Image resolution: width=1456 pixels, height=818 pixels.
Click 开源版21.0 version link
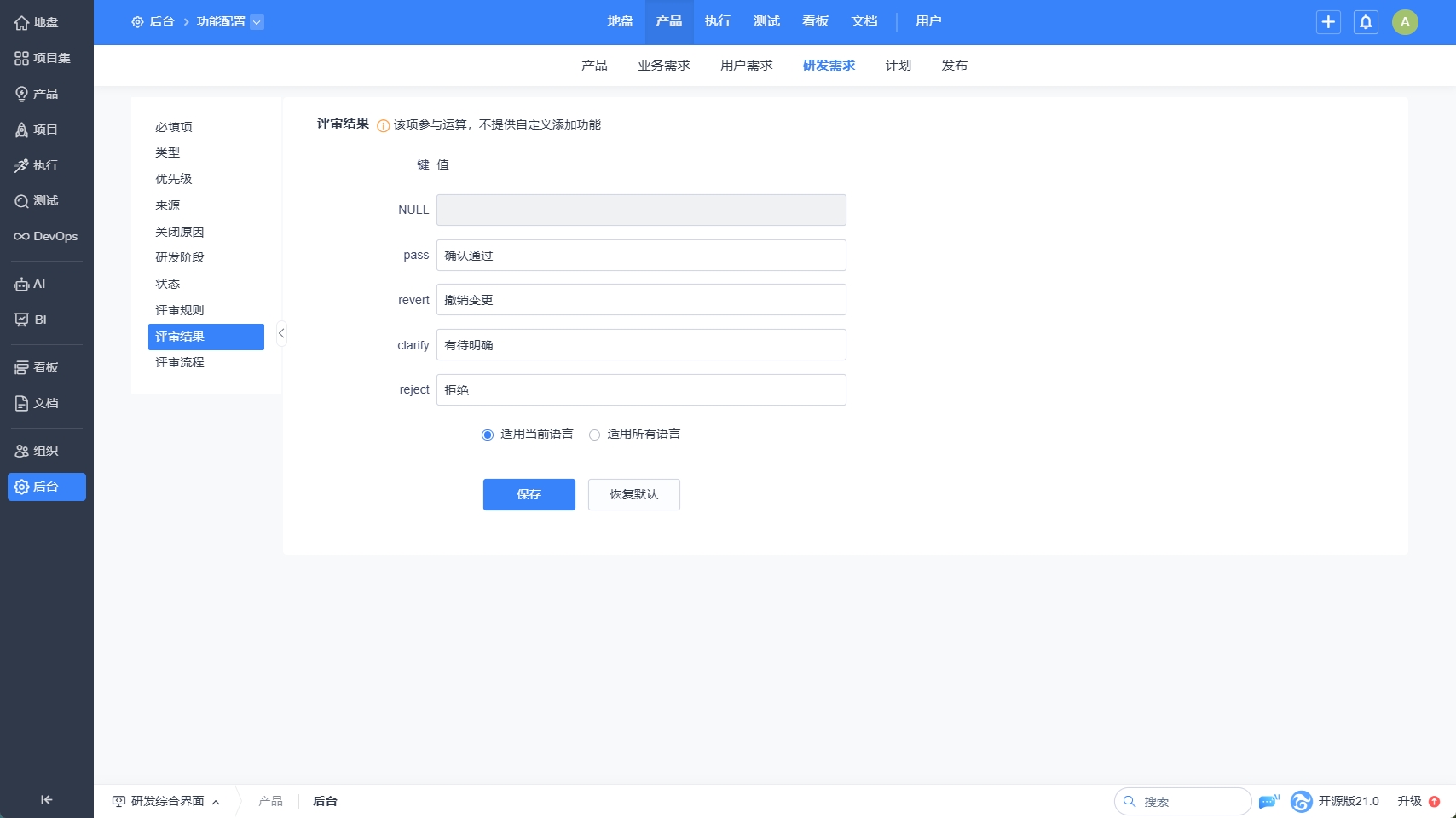coord(1349,801)
